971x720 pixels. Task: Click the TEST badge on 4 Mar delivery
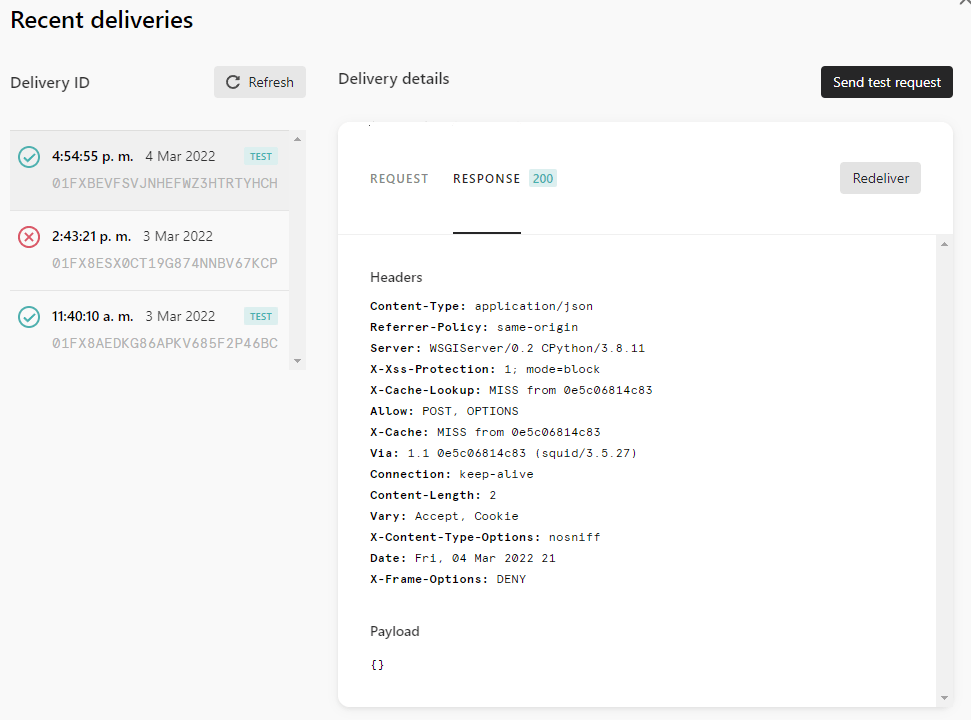point(261,157)
